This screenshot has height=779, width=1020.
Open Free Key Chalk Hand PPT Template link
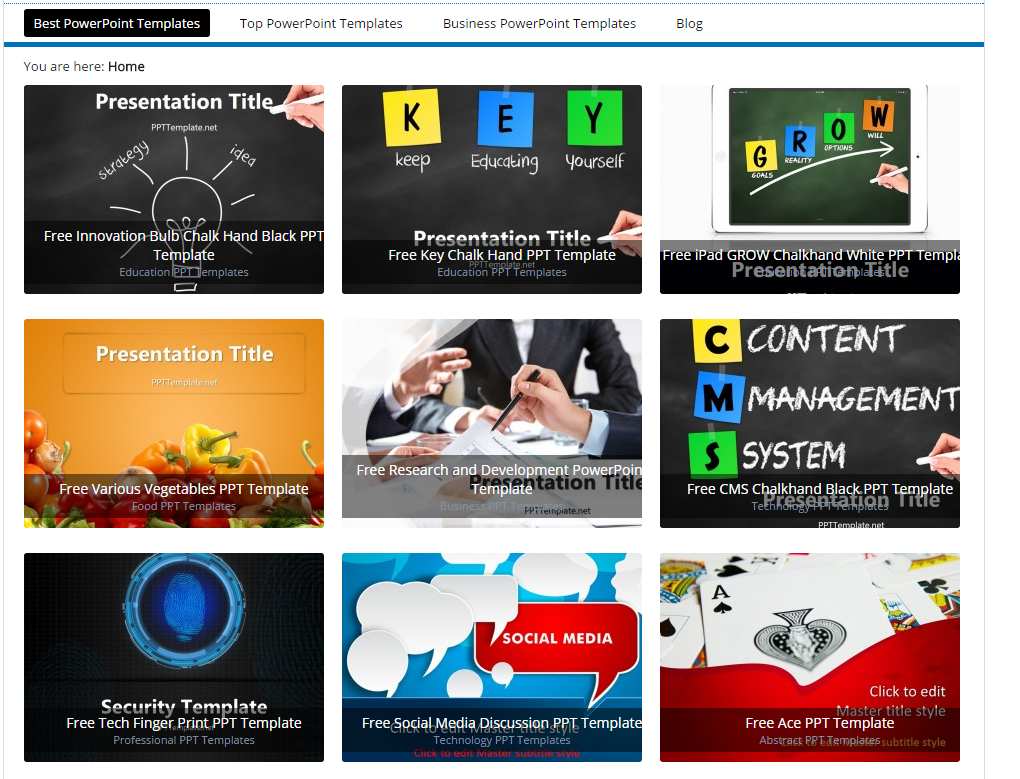point(502,255)
